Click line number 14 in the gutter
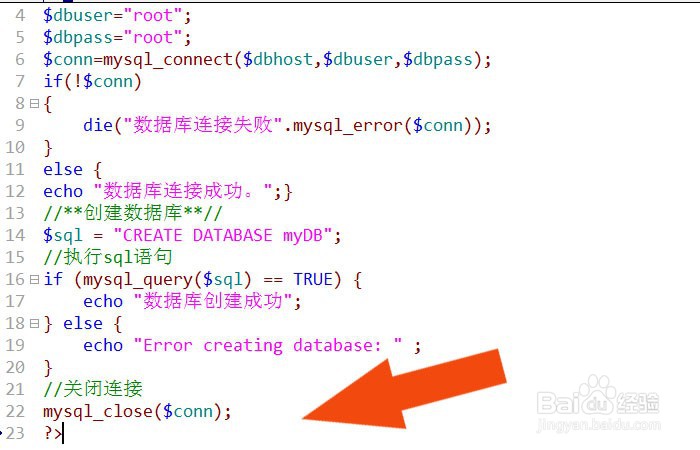Viewport: 700px width, 450px height. click(15, 235)
